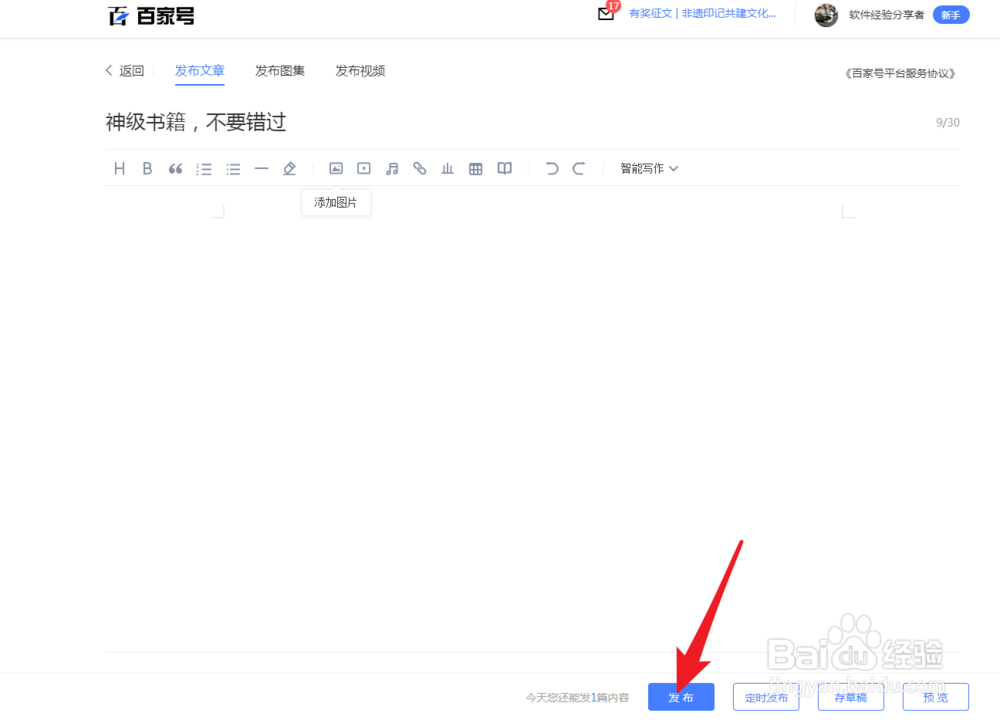Insert a horizontal divider line
The width and height of the screenshot is (1000, 720).
(261, 168)
